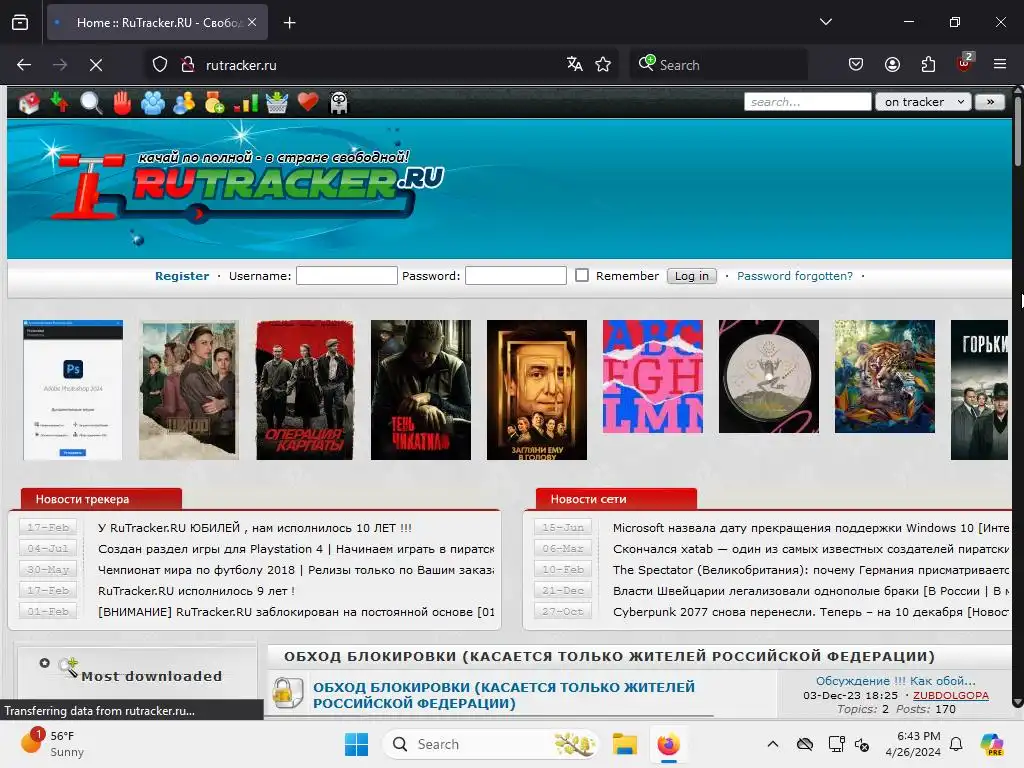The image size is (1024, 768).
Task: Click the two users blue and orange icon
Action: pos(184,103)
